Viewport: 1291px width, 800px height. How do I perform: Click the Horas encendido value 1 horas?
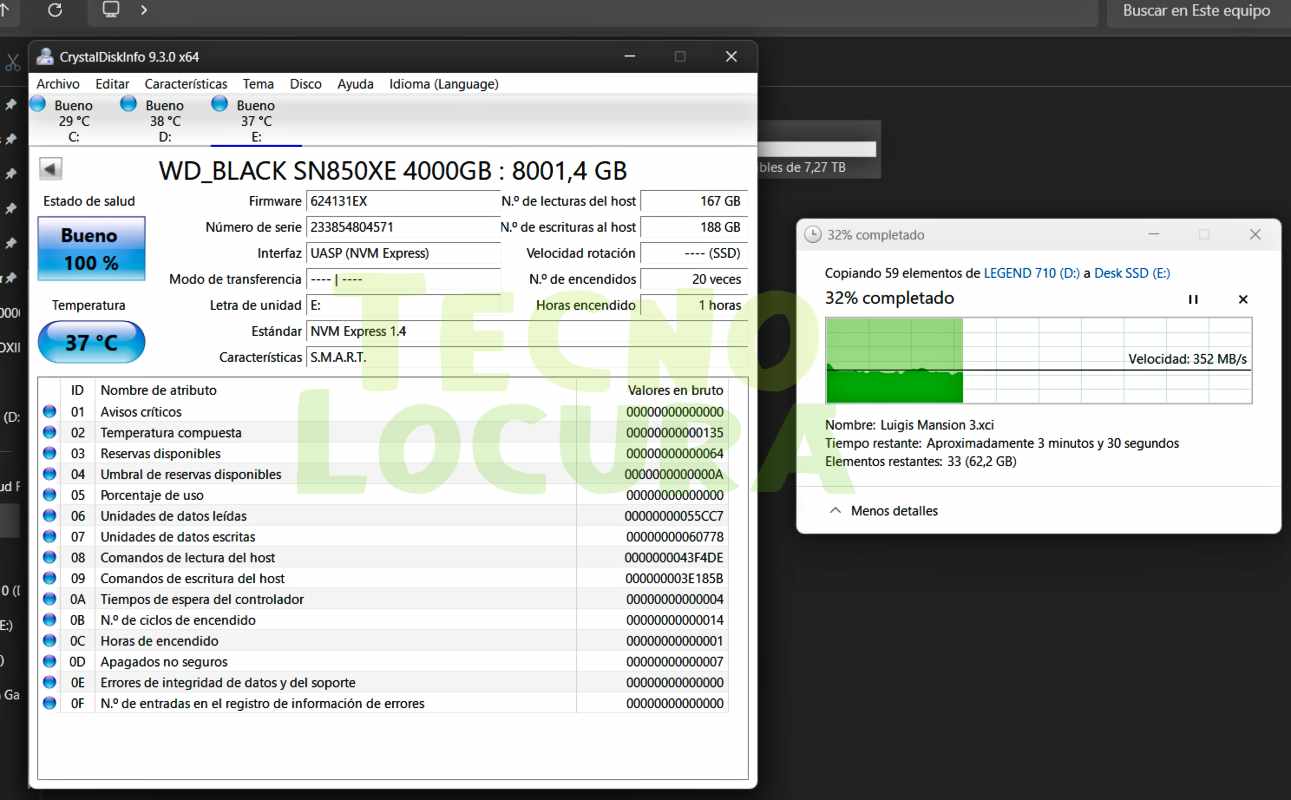tap(694, 306)
